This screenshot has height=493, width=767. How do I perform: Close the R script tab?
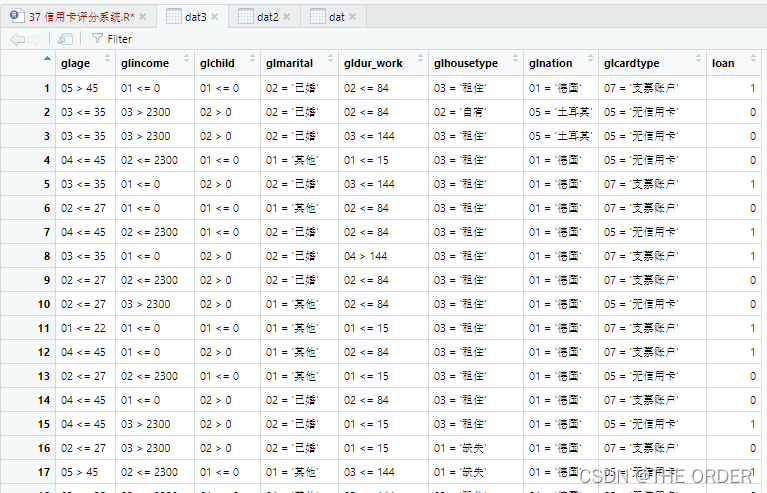pyautogui.click(x=142, y=17)
